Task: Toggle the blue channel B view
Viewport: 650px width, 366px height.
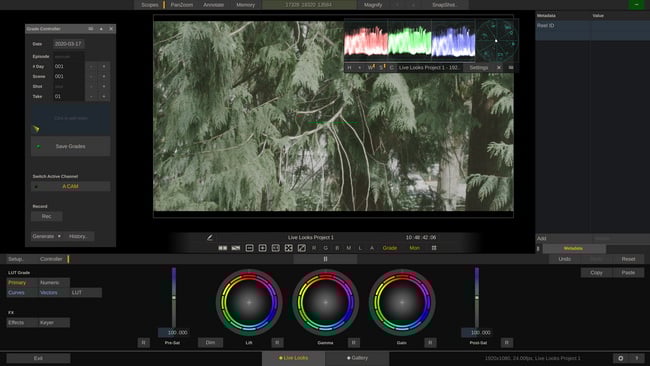Action: coord(337,248)
